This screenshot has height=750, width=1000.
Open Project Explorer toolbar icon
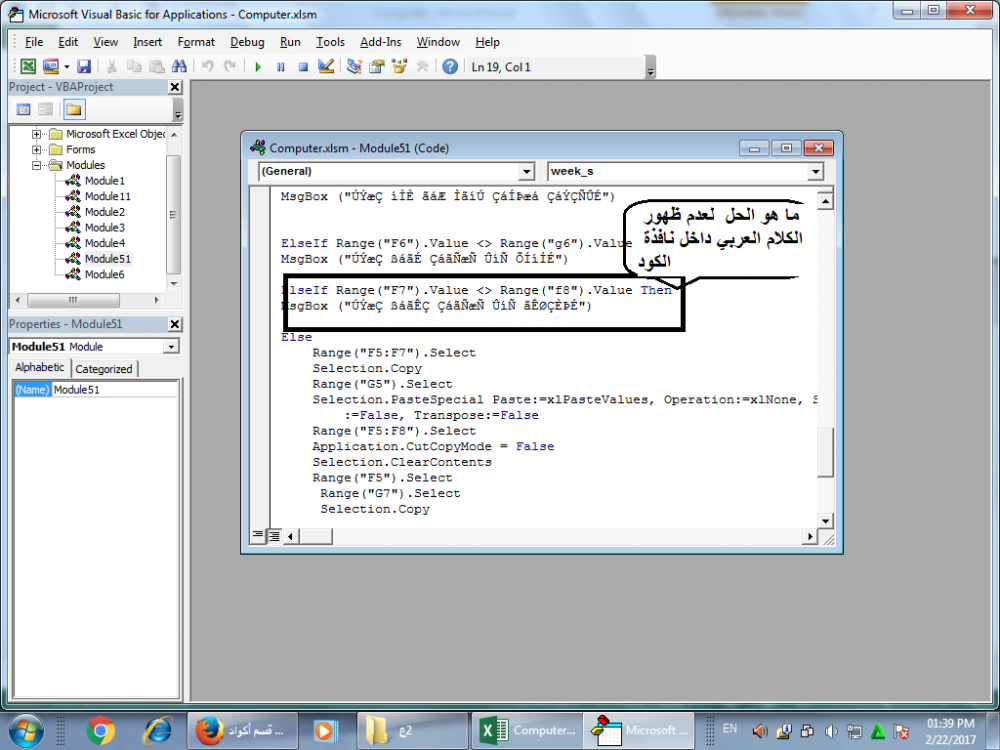tap(354, 66)
